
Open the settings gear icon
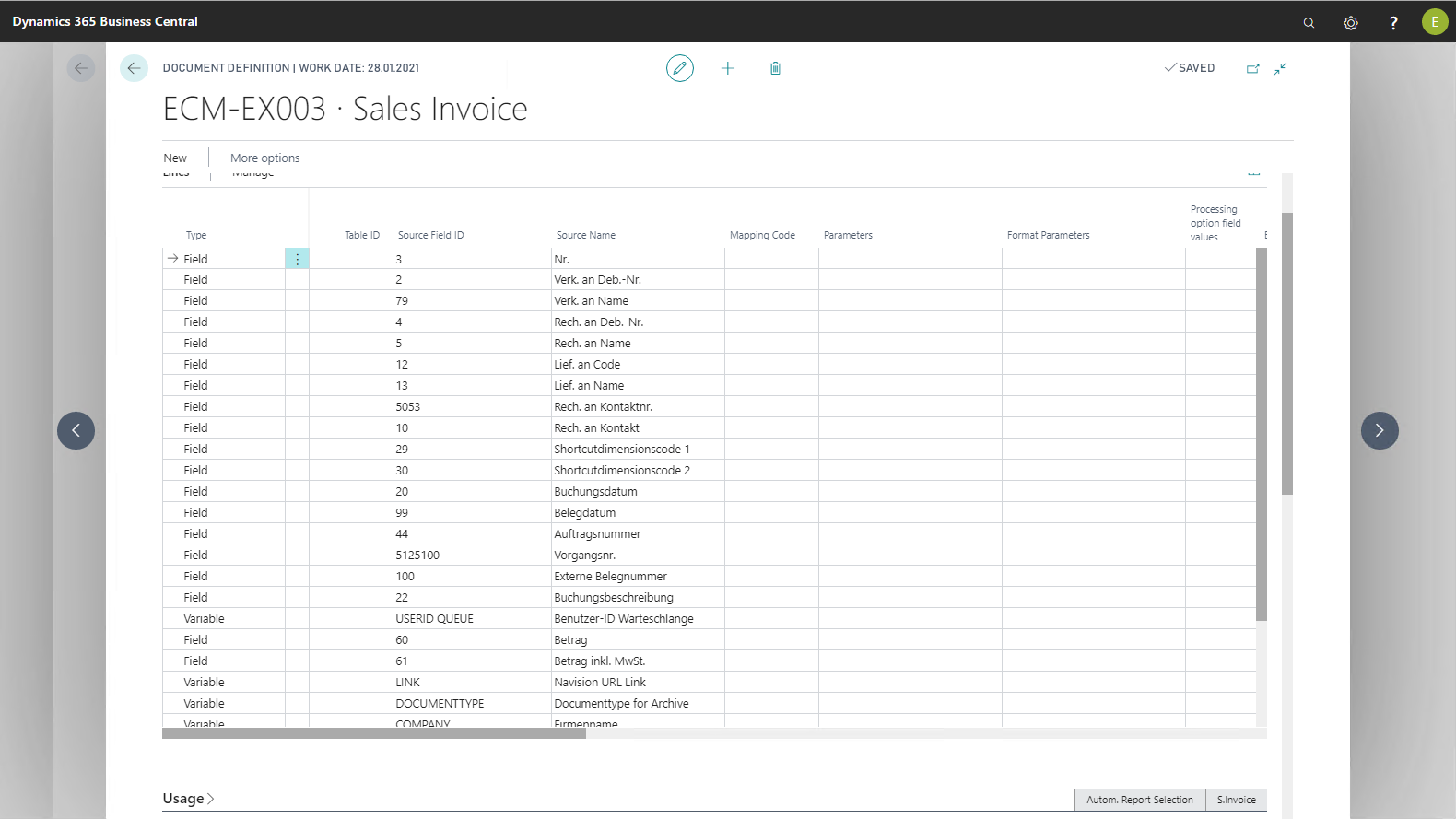pos(1351,22)
